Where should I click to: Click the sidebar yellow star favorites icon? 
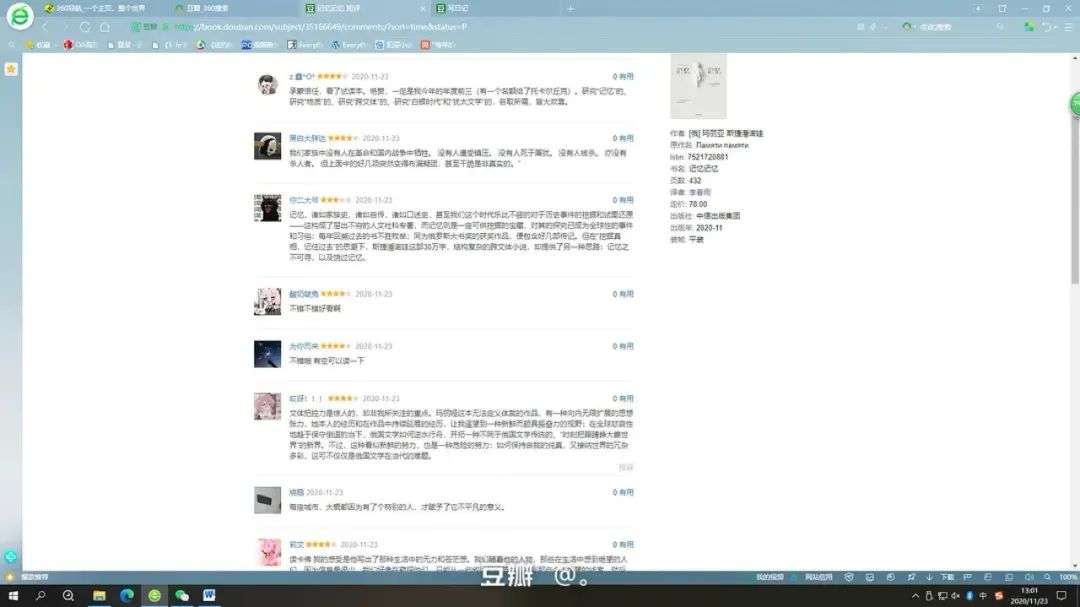(x=11, y=69)
